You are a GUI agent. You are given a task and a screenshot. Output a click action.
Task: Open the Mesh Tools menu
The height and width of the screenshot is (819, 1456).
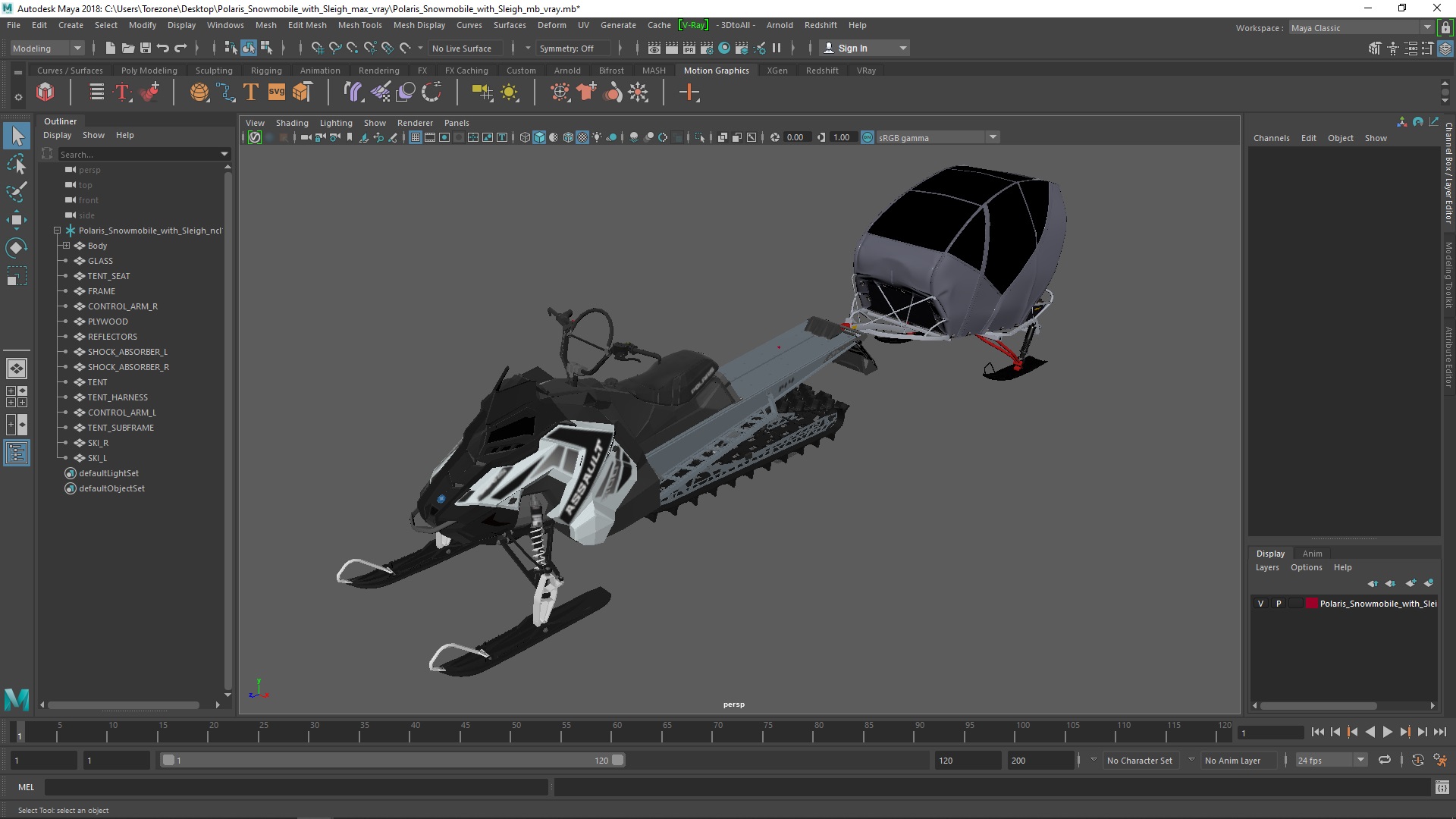coord(359,25)
